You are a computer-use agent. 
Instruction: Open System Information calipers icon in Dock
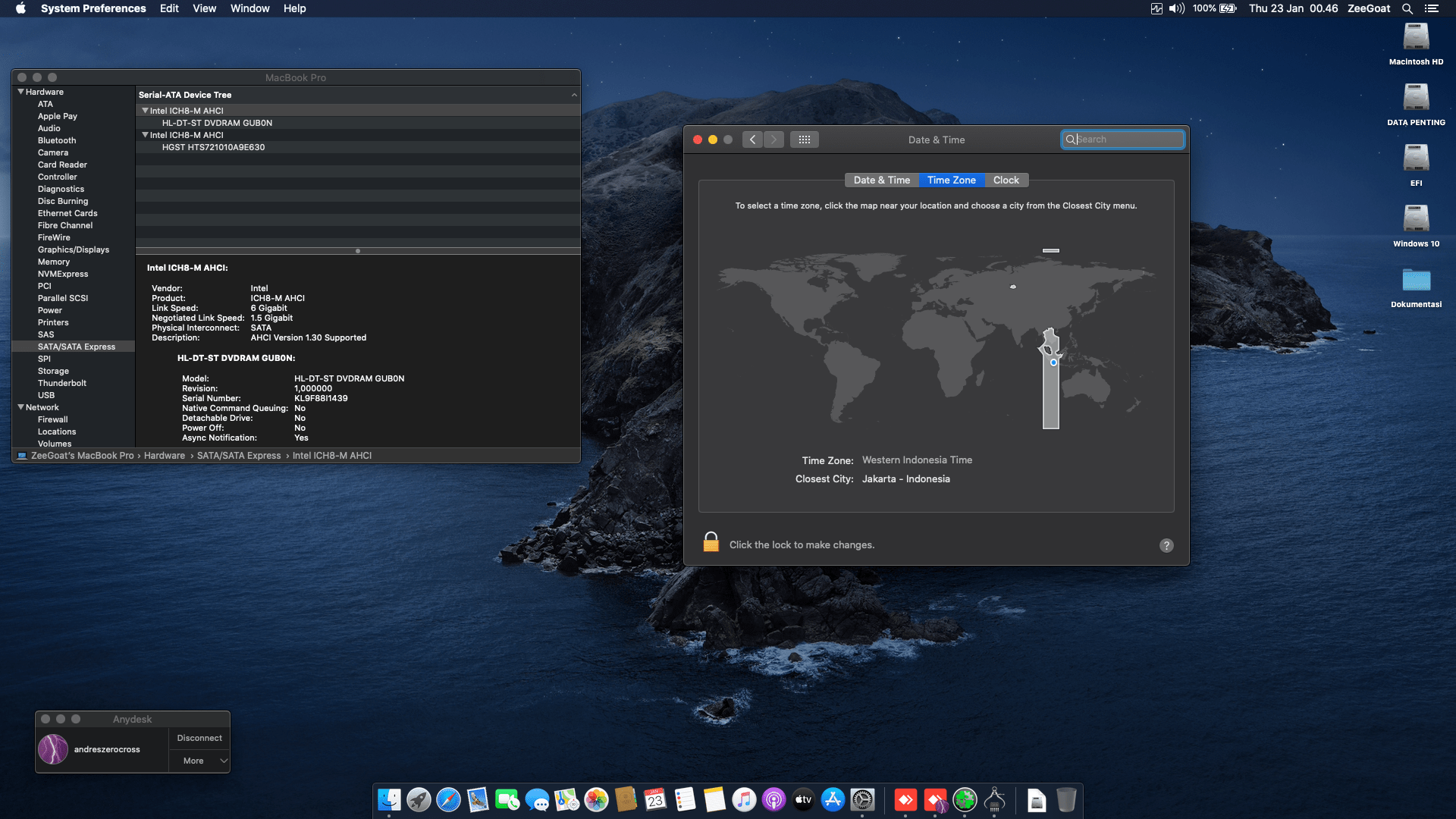click(x=994, y=799)
